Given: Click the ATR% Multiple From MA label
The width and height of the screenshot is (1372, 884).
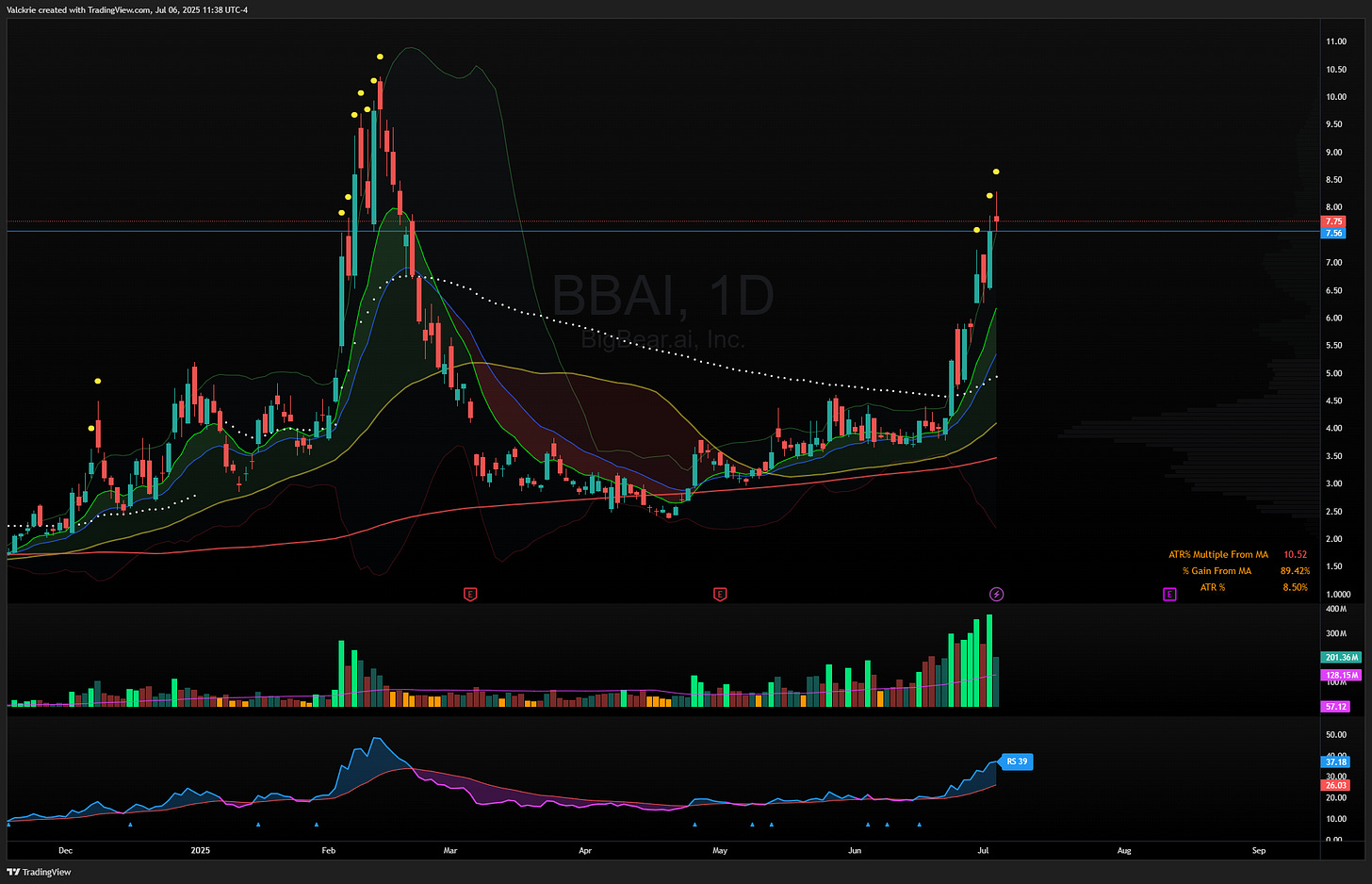Looking at the screenshot, I should pos(1218,554).
